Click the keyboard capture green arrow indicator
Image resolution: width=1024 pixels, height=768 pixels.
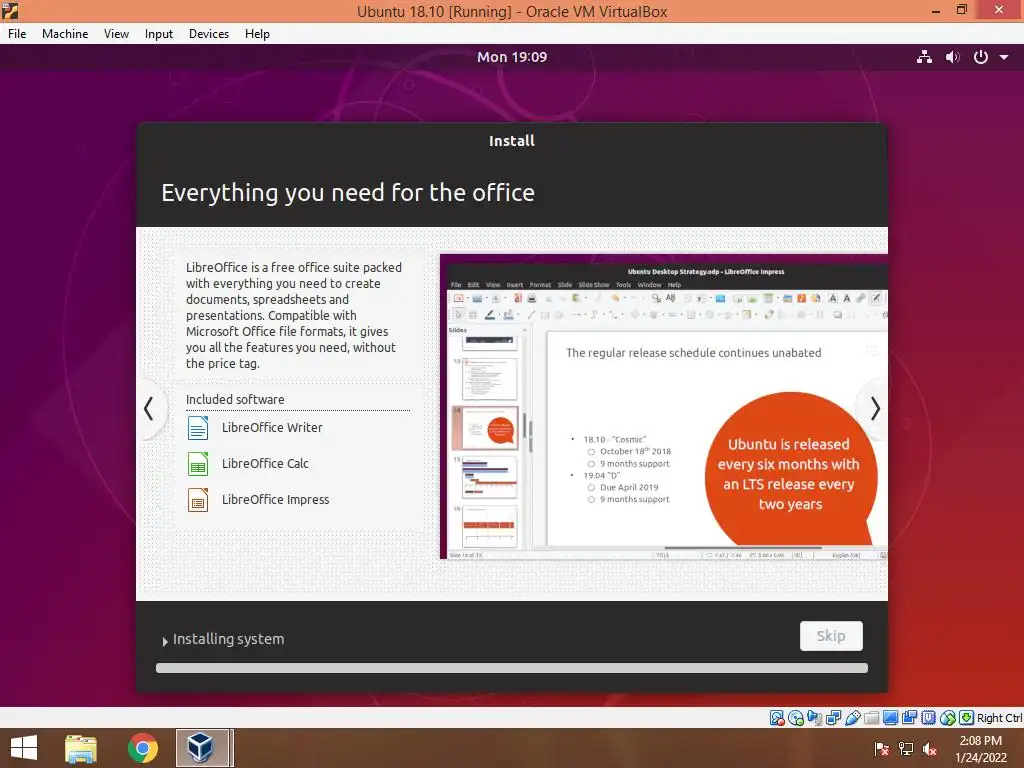coord(967,718)
